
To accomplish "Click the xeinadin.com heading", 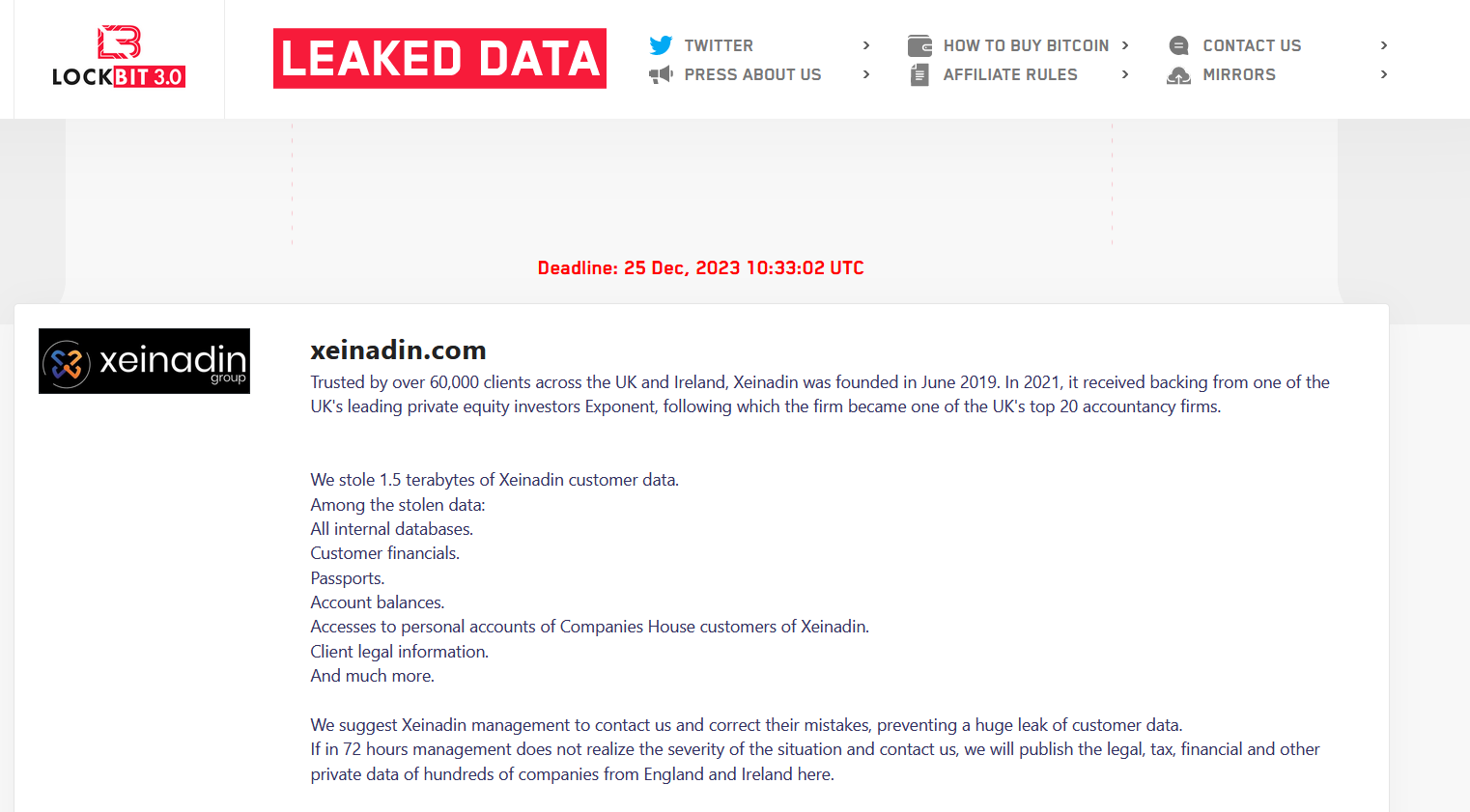I will coord(398,350).
